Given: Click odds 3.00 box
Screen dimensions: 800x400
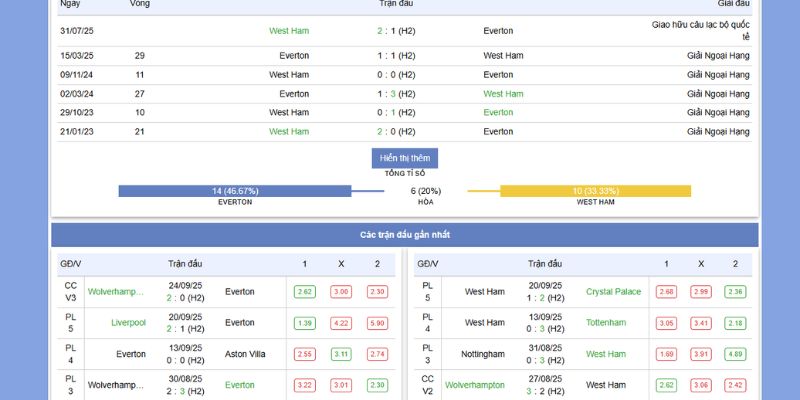Looking at the screenshot, I should point(341,292).
